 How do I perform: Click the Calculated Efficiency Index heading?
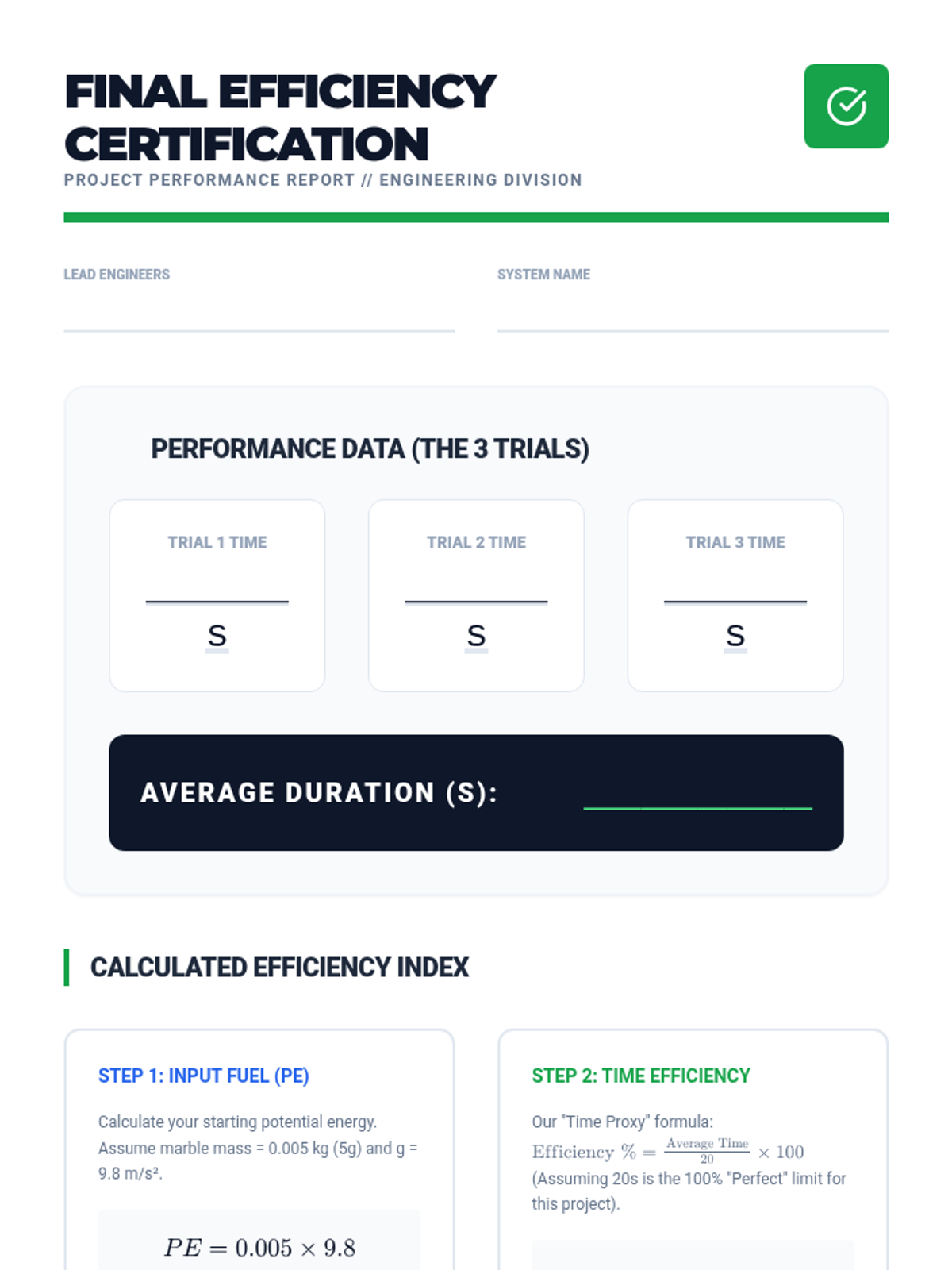pyautogui.click(x=279, y=968)
